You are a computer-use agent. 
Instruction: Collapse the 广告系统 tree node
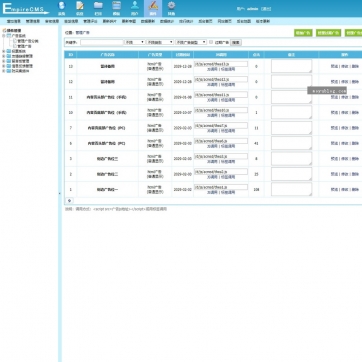click(4, 36)
